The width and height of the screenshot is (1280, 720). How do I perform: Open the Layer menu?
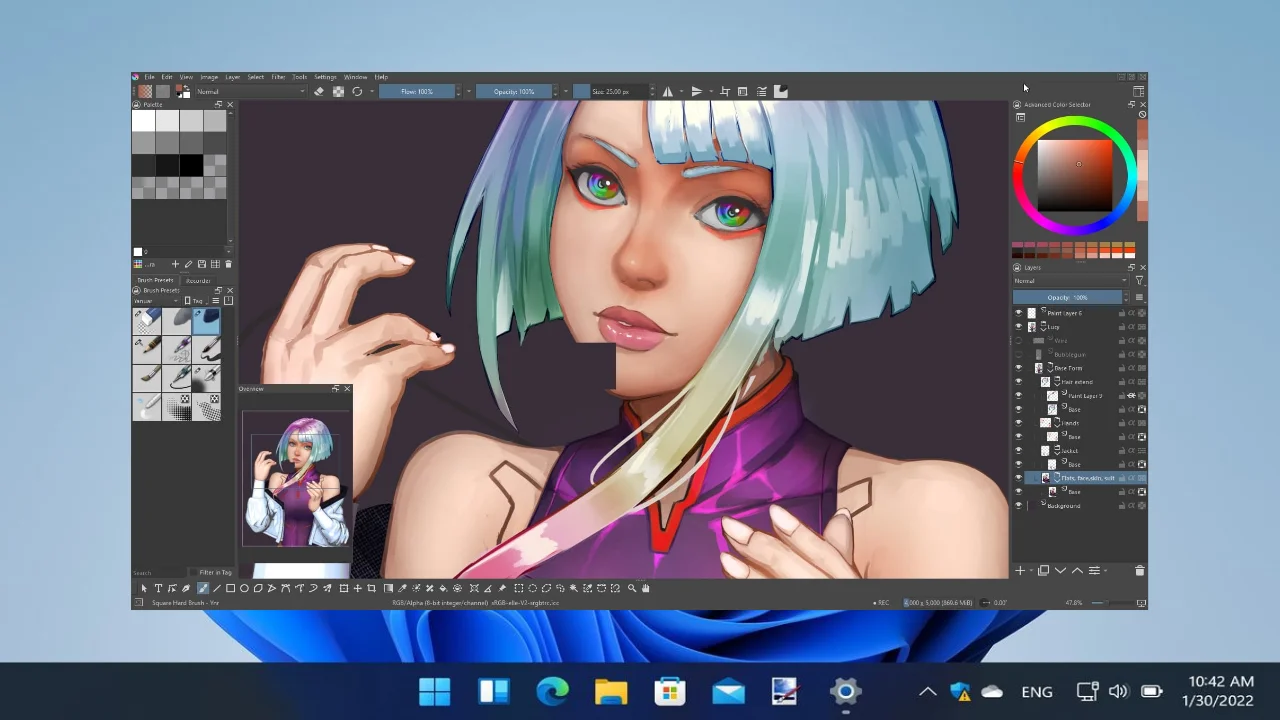tap(232, 77)
